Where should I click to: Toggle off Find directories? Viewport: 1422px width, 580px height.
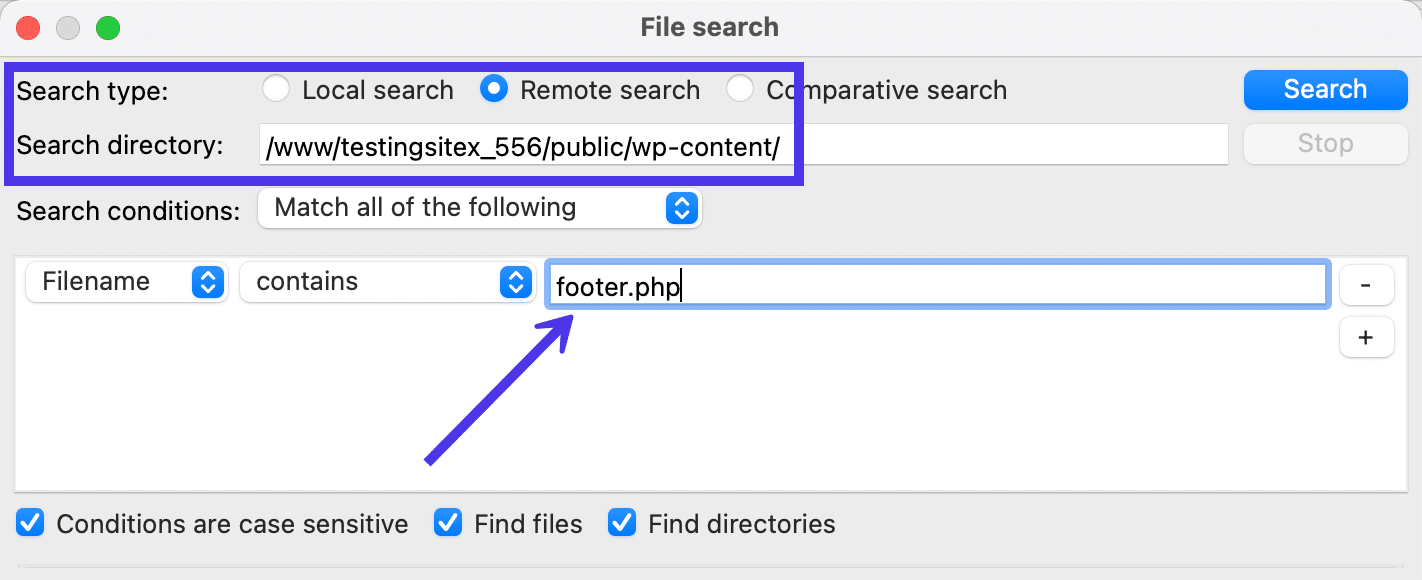[x=622, y=523]
